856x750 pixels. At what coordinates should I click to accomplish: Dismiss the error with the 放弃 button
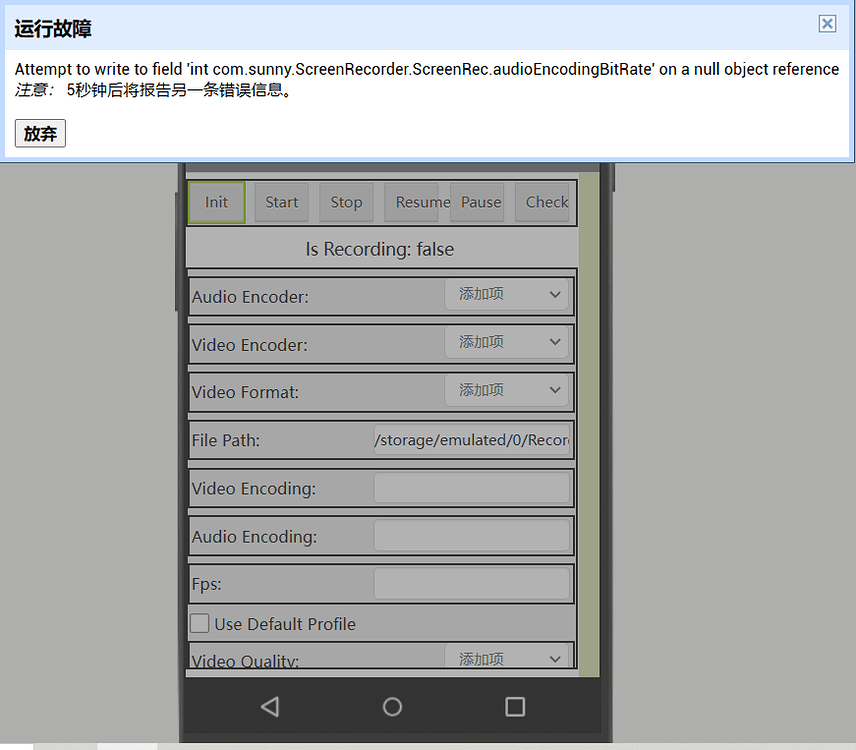pos(39,133)
